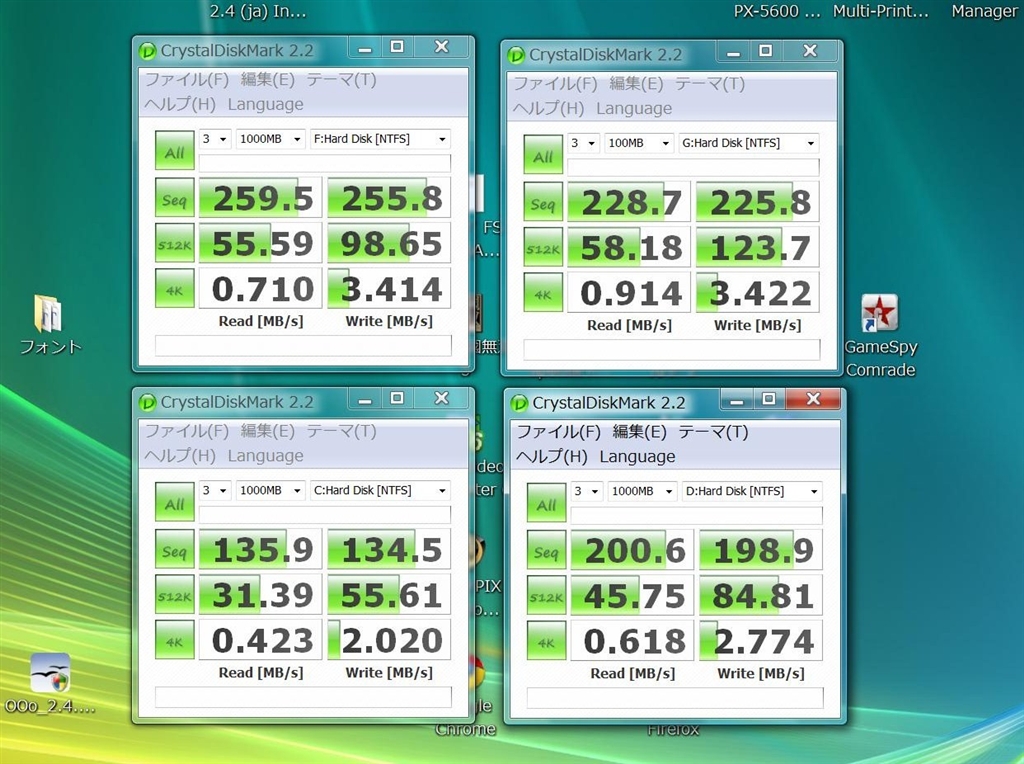The image size is (1024, 764).
Task: Select the フォント folder desktop icon
Action: point(50,325)
